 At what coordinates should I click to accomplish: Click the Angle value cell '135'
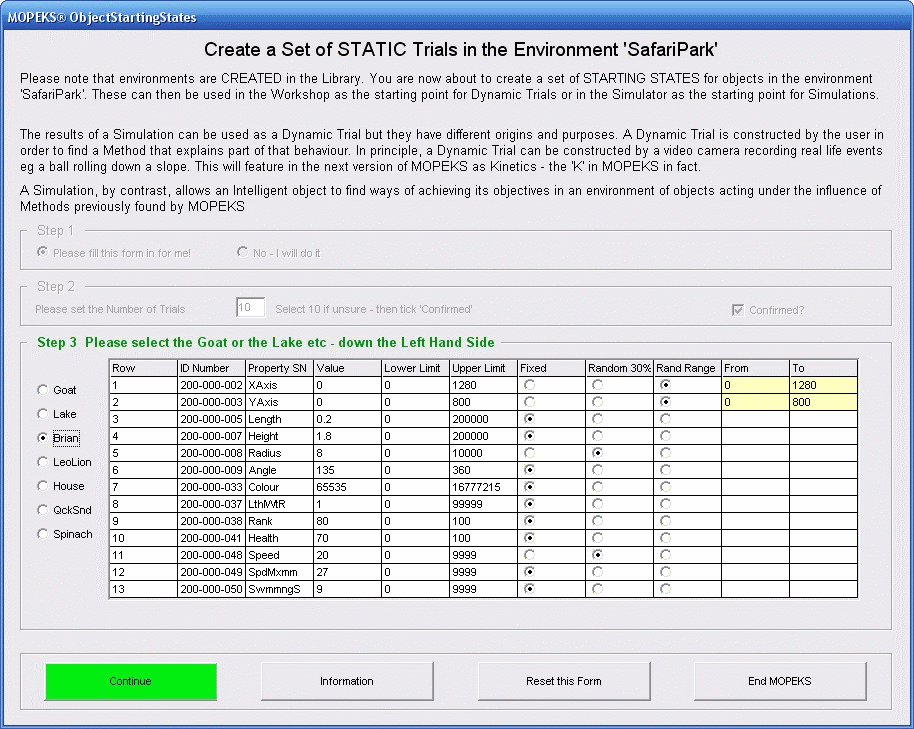[x=347, y=470]
